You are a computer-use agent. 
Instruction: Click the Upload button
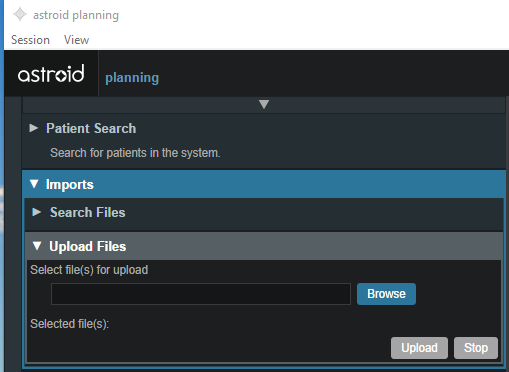point(419,348)
